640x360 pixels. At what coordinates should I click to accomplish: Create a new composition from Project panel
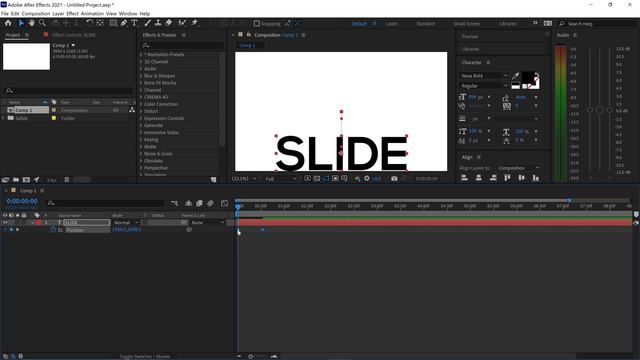pyautogui.click(x=26, y=180)
